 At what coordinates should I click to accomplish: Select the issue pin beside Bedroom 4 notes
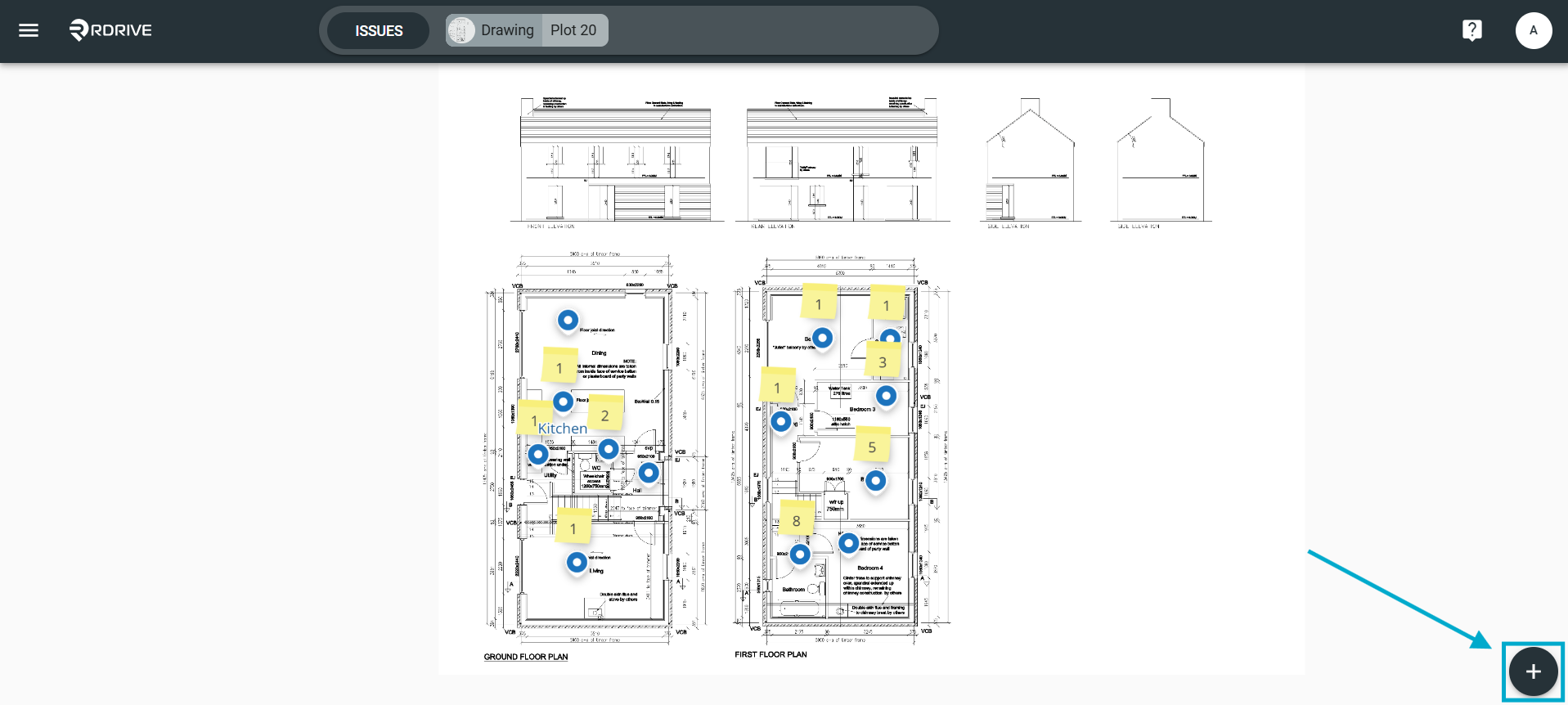pos(848,542)
